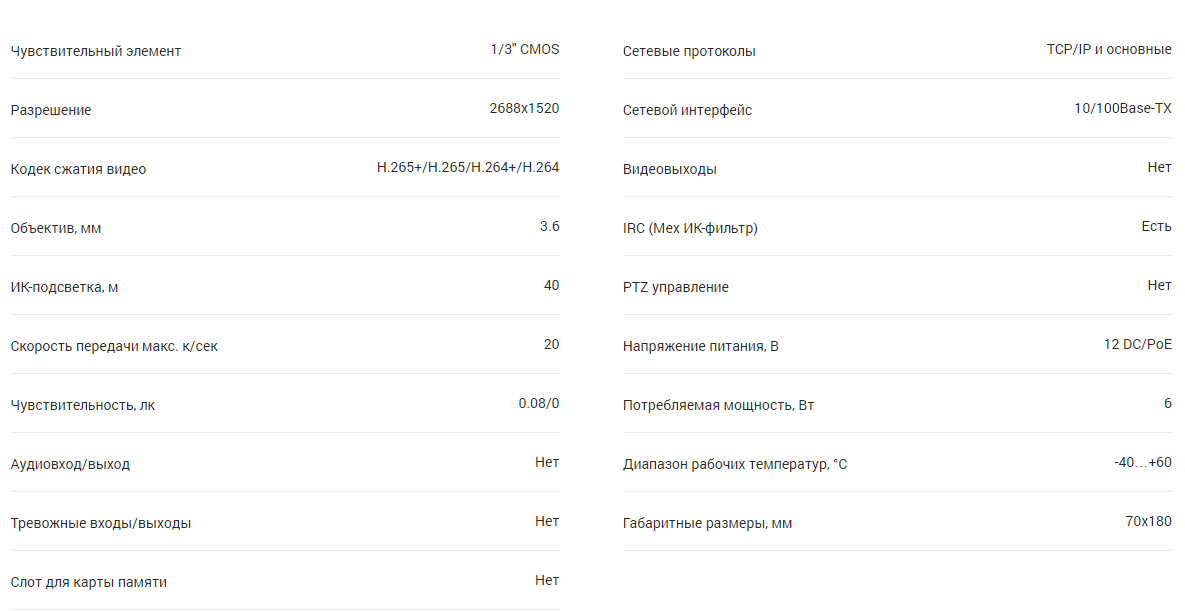
Task: Click the "Чувствительный элемент" label
Action: click(96, 51)
